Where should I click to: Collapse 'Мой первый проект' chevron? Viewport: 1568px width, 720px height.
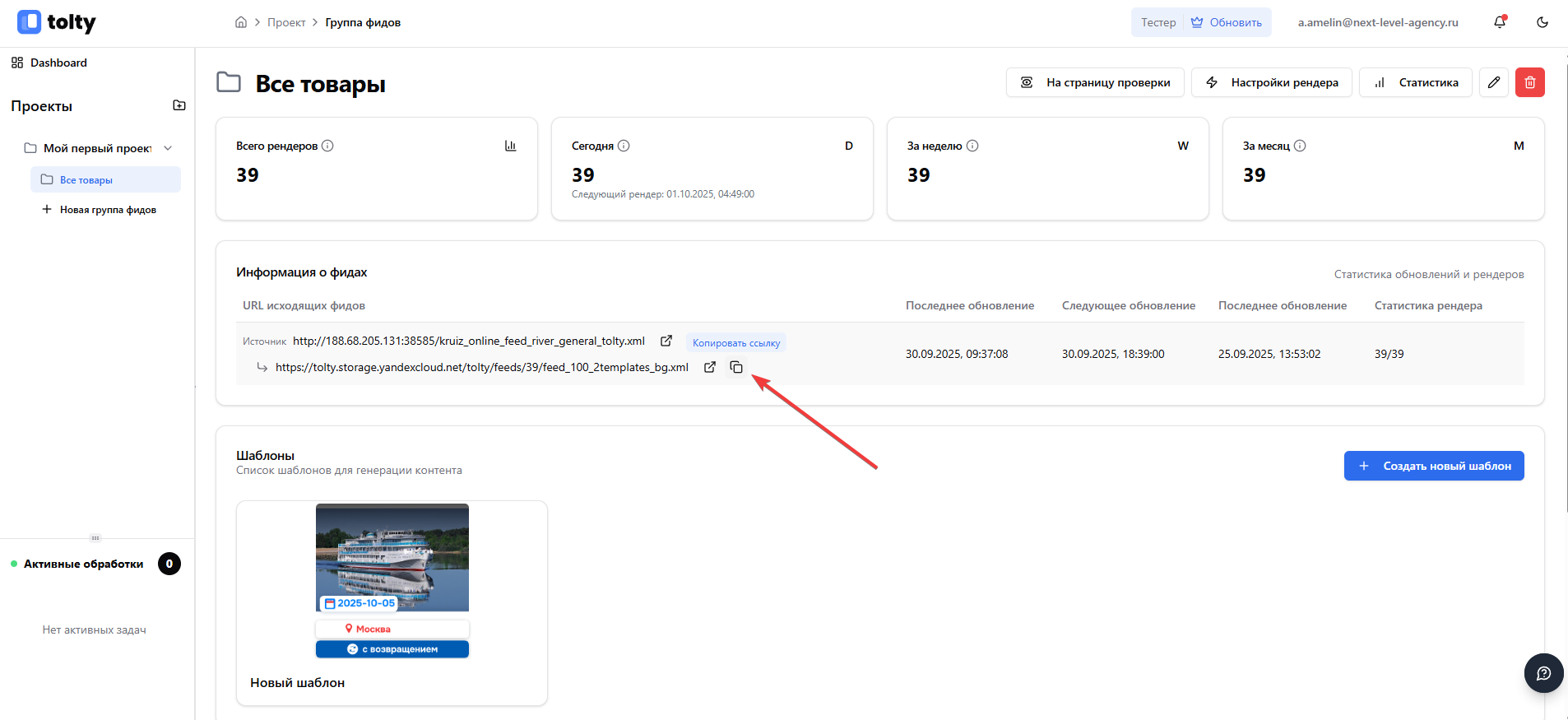coord(168,148)
